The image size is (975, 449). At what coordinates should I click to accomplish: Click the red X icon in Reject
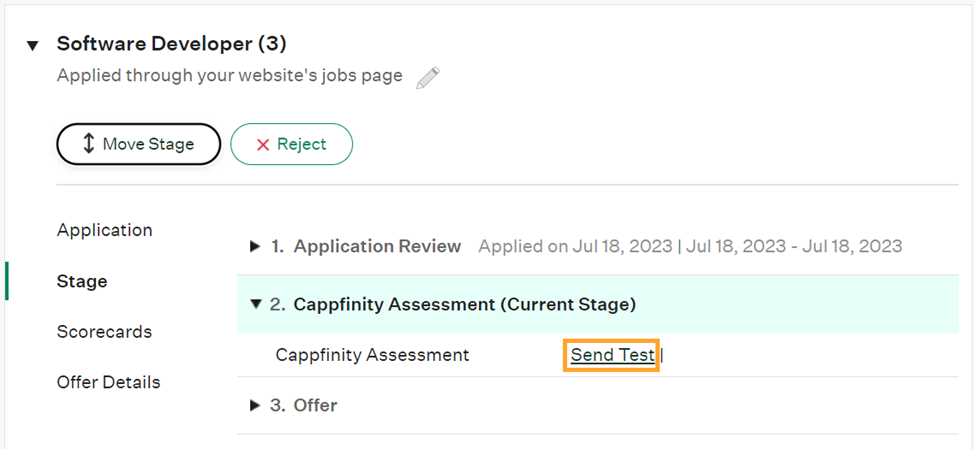pyautogui.click(x=263, y=145)
